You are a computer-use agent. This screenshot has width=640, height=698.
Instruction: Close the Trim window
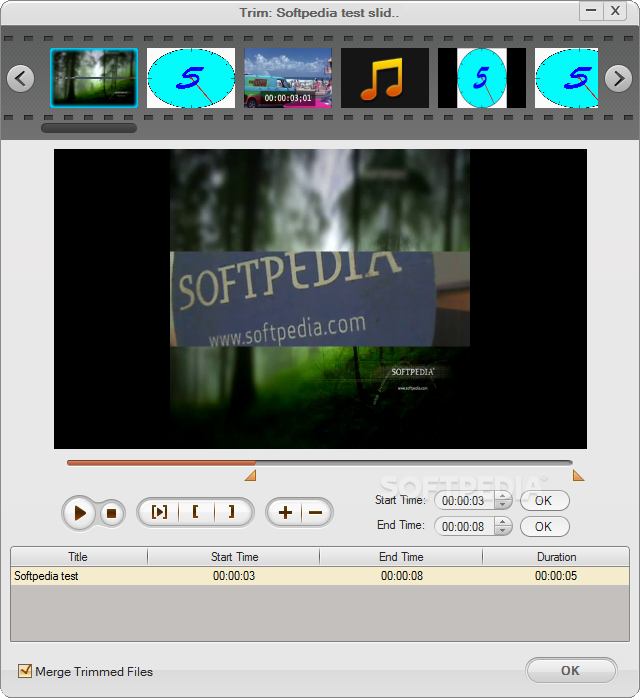615,11
